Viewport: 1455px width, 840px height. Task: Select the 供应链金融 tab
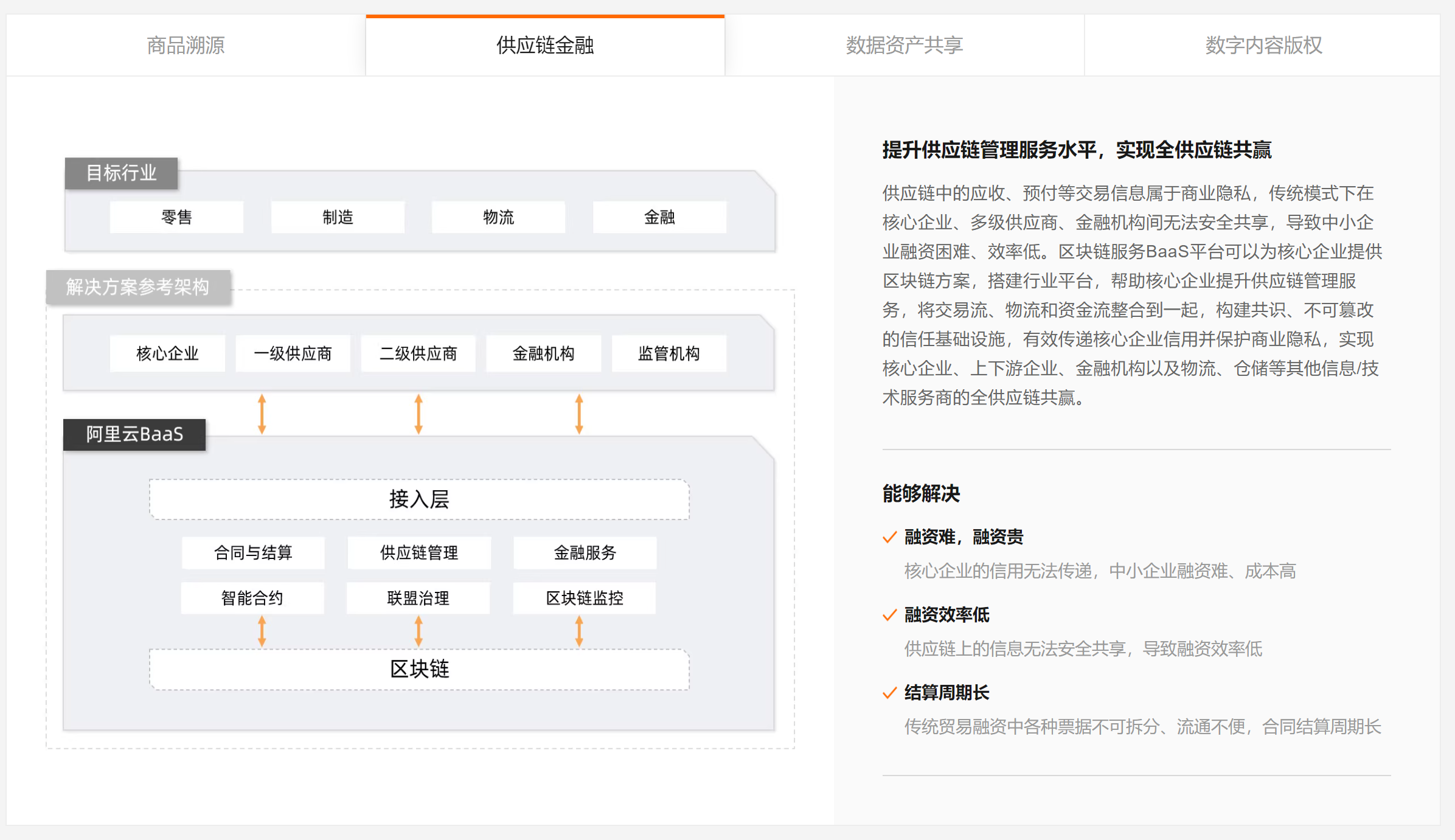(545, 46)
